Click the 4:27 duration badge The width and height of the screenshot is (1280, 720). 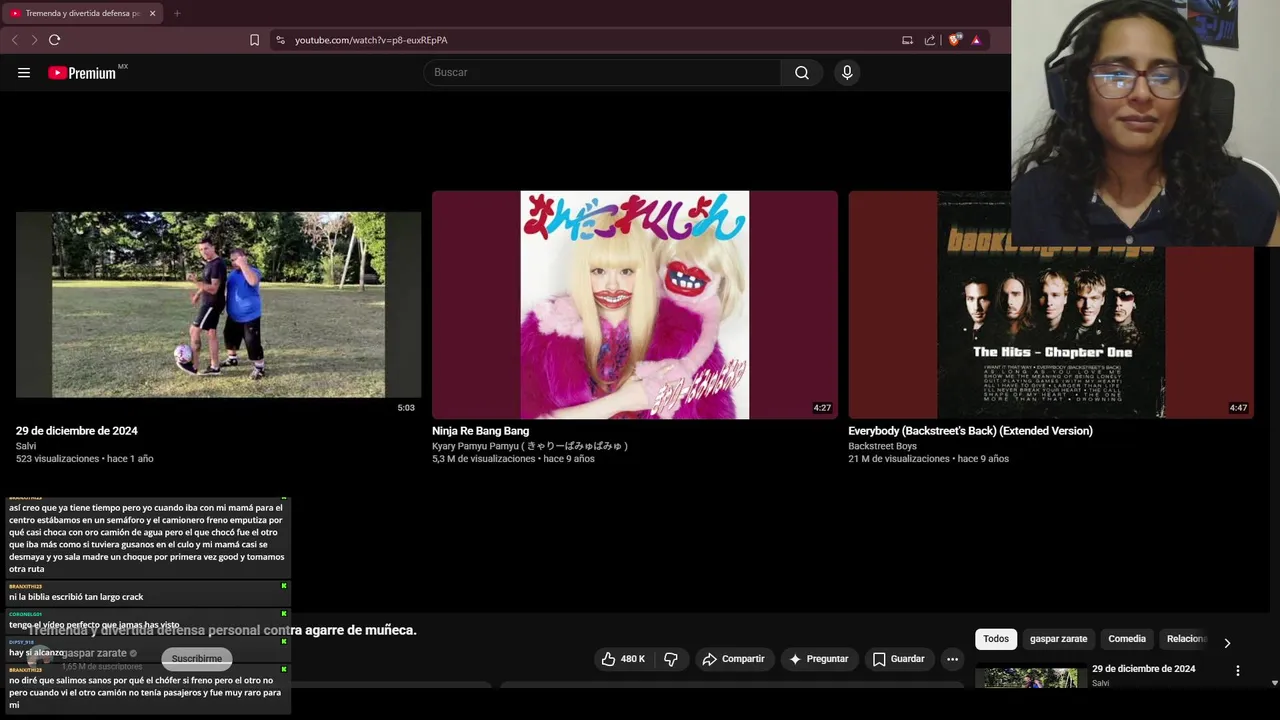[822, 408]
